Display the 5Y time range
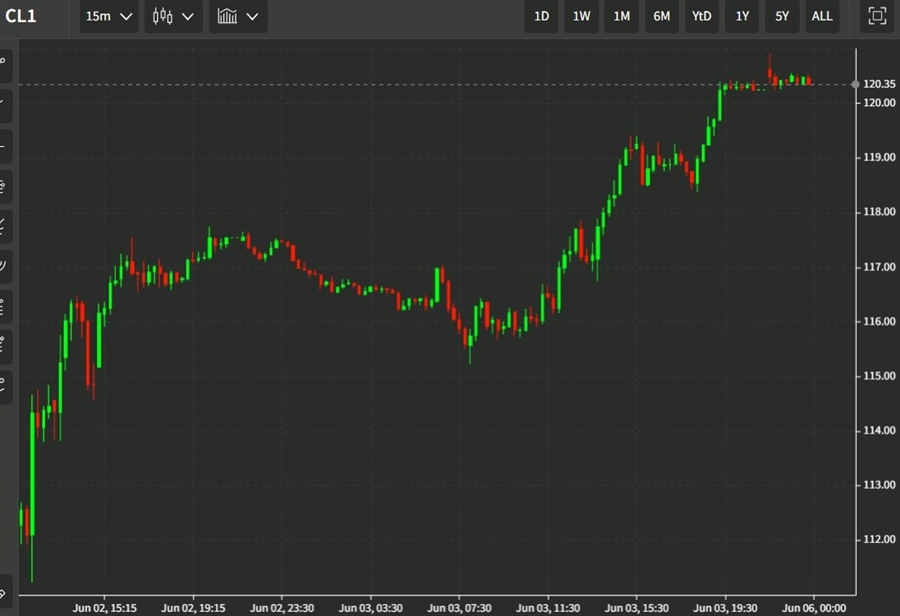This screenshot has height=616, width=900. [x=781, y=16]
